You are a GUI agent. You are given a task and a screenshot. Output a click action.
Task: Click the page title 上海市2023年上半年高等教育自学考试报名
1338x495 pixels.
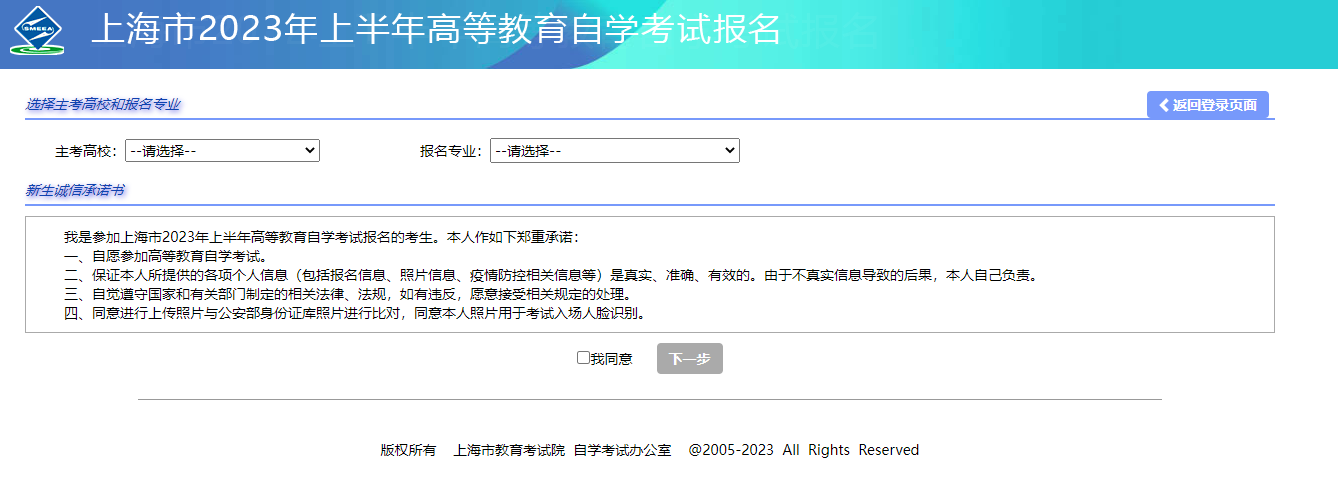click(x=435, y=30)
